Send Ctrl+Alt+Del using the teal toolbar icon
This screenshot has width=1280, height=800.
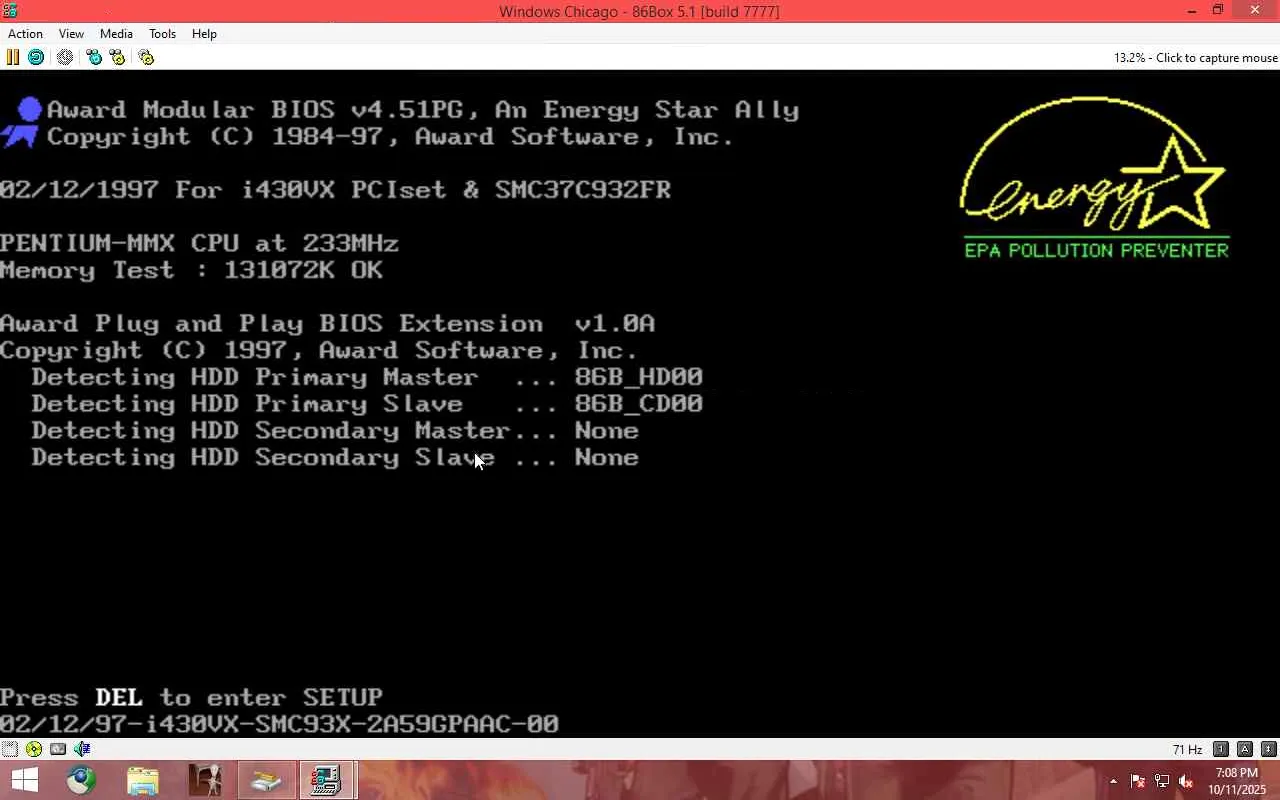(94, 57)
